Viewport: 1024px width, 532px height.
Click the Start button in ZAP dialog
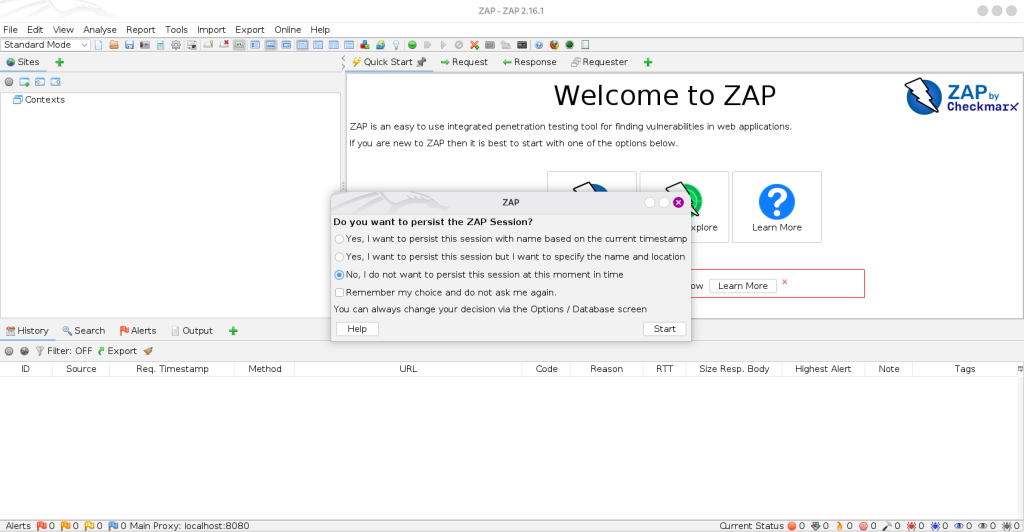click(x=664, y=329)
